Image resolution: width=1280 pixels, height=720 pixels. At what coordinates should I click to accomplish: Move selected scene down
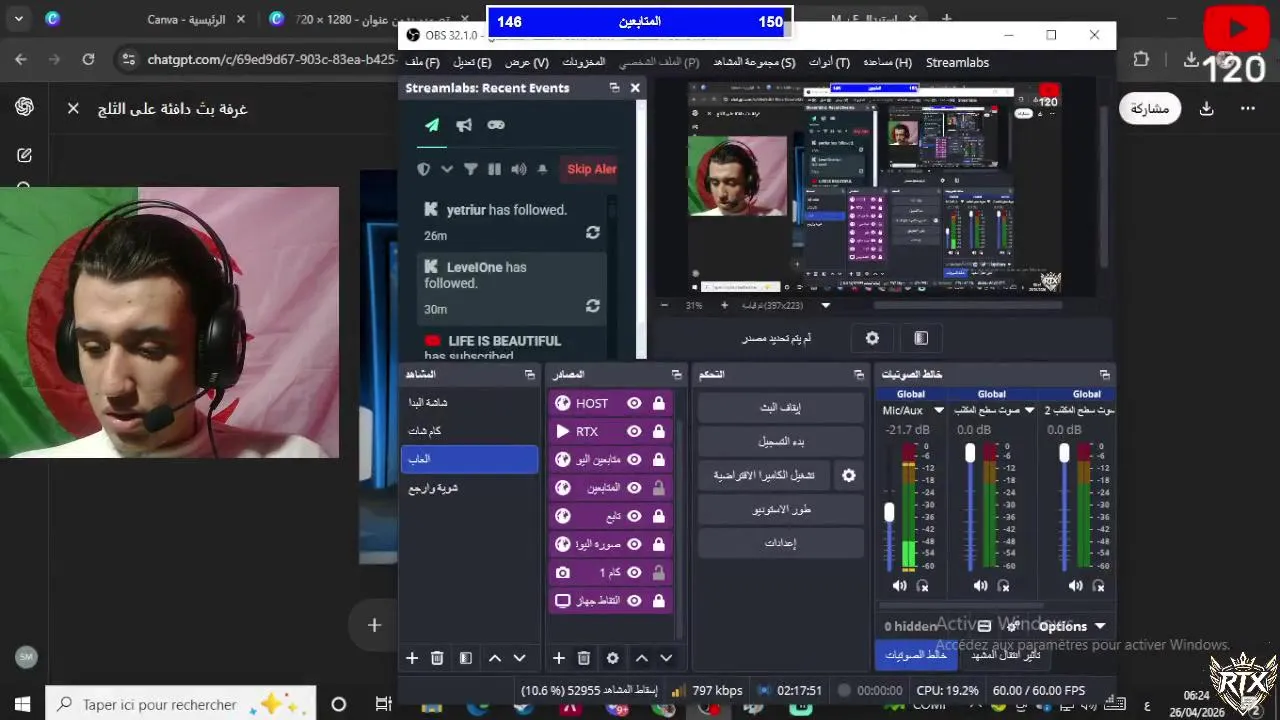click(519, 658)
